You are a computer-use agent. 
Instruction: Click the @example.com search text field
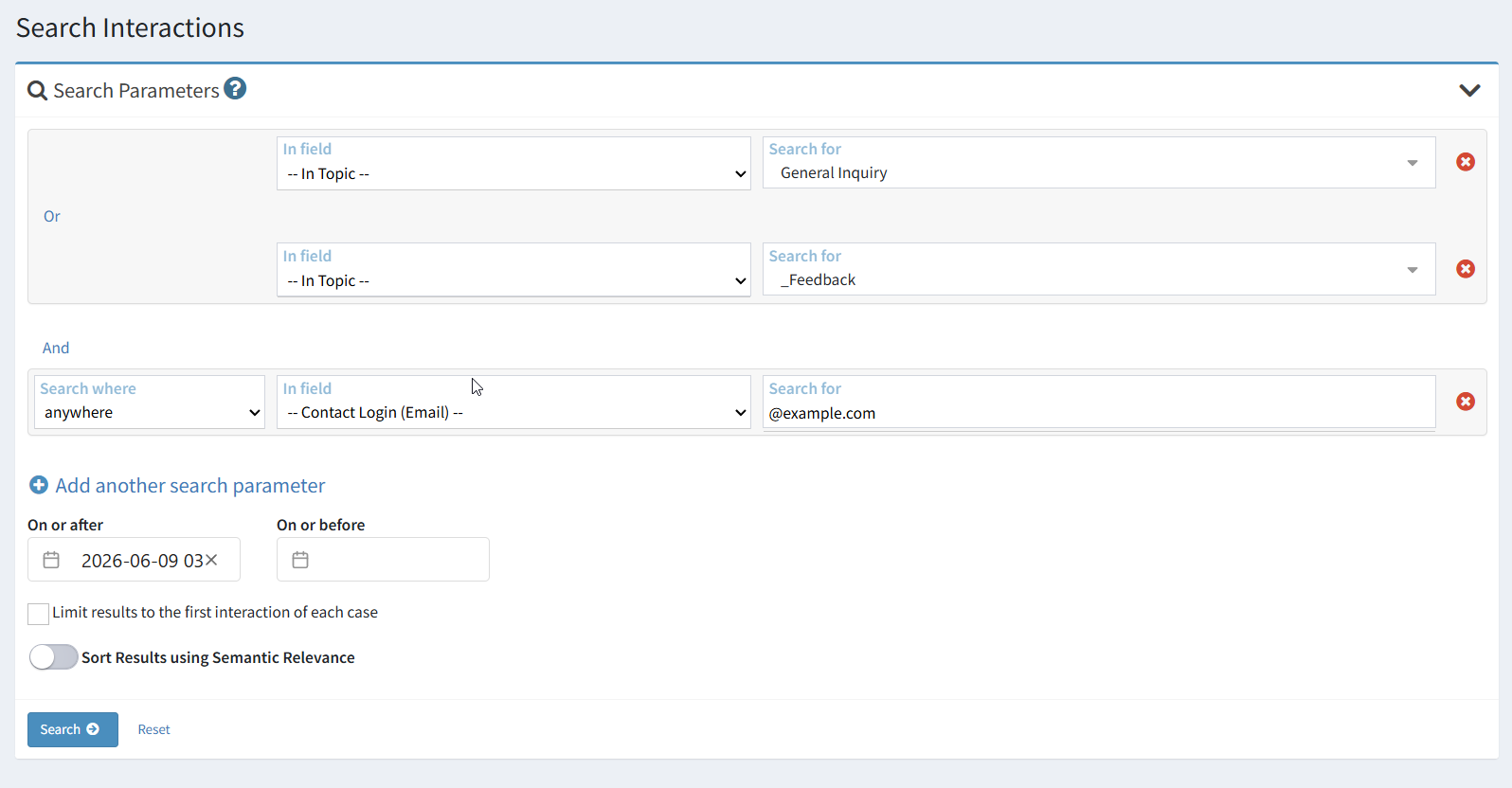click(x=1099, y=403)
